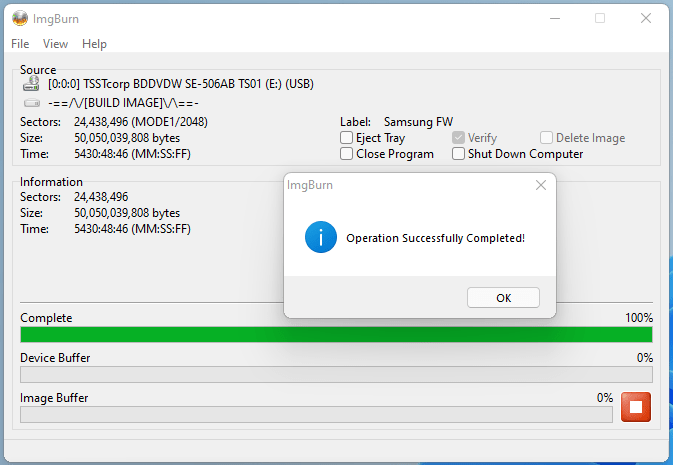Viewport: 673px width, 465px height.
Task: Click the Device Buffer bar
Action: point(336,374)
